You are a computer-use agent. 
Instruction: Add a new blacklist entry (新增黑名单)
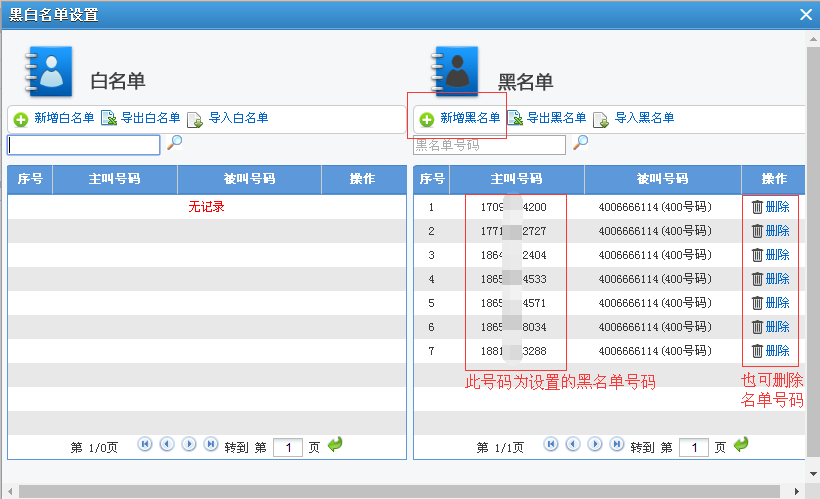tap(460, 118)
